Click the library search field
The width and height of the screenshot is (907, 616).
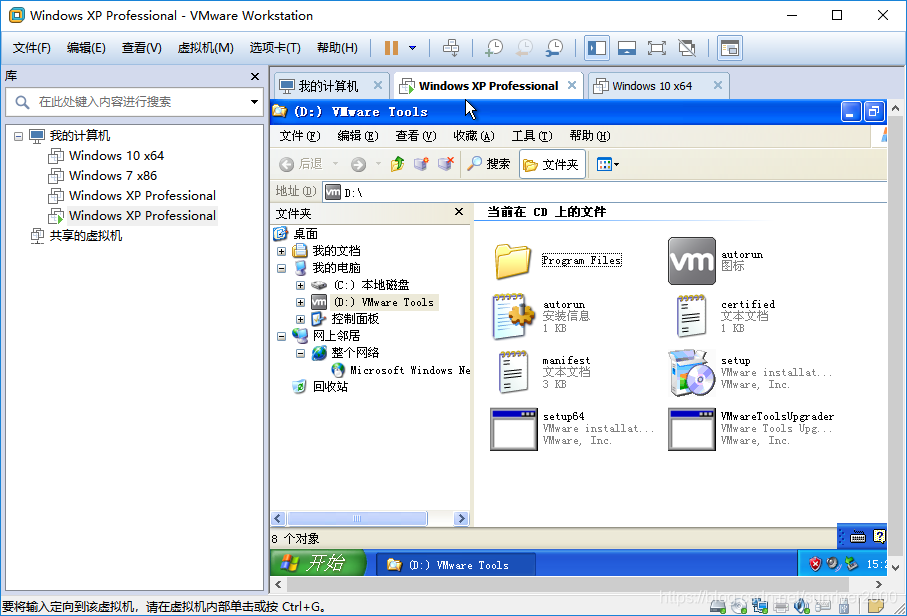pos(134,102)
